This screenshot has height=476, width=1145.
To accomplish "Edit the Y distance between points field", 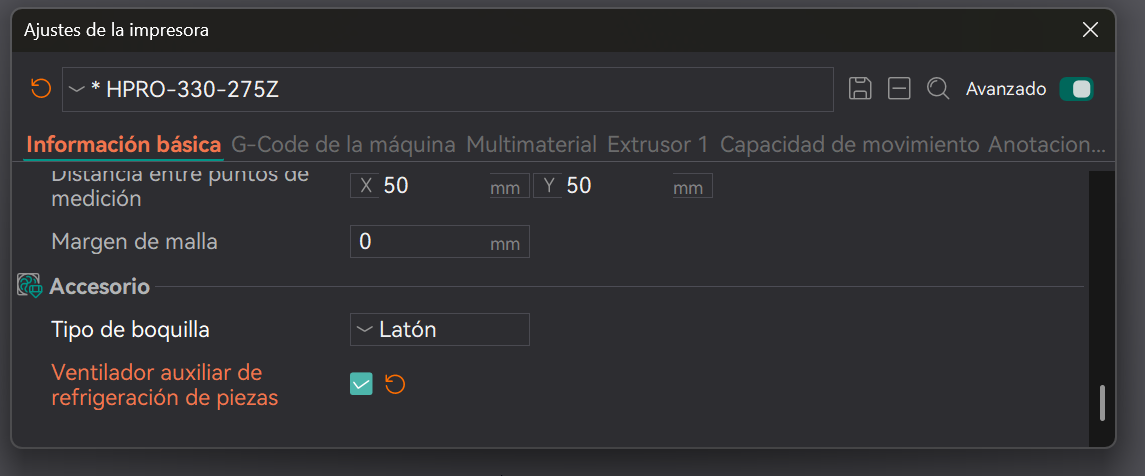I will coord(612,186).
